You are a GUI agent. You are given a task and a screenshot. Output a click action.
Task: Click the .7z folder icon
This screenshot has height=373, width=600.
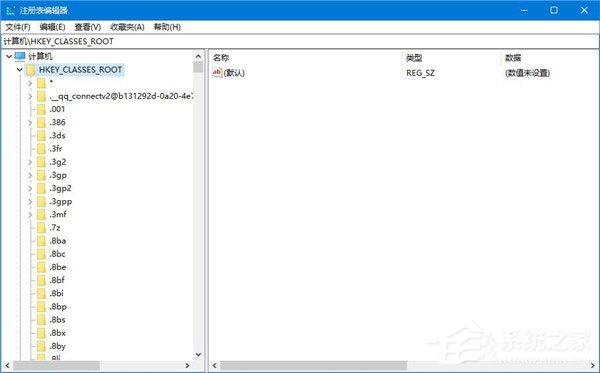41,228
